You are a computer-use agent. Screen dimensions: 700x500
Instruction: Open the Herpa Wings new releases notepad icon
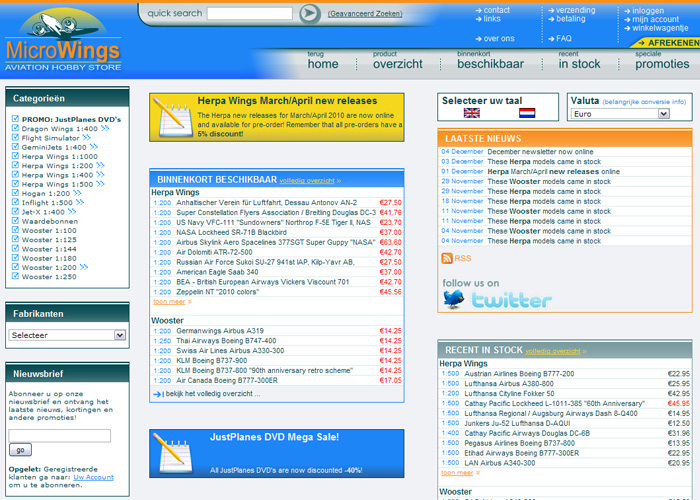coord(172,118)
